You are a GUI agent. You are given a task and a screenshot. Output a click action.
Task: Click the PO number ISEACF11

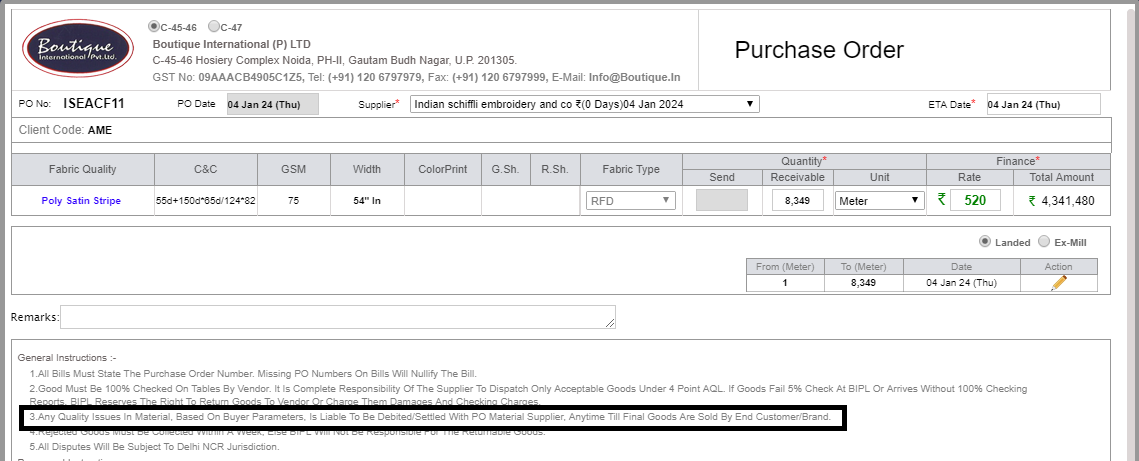pyautogui.click(x=94, y=104)
